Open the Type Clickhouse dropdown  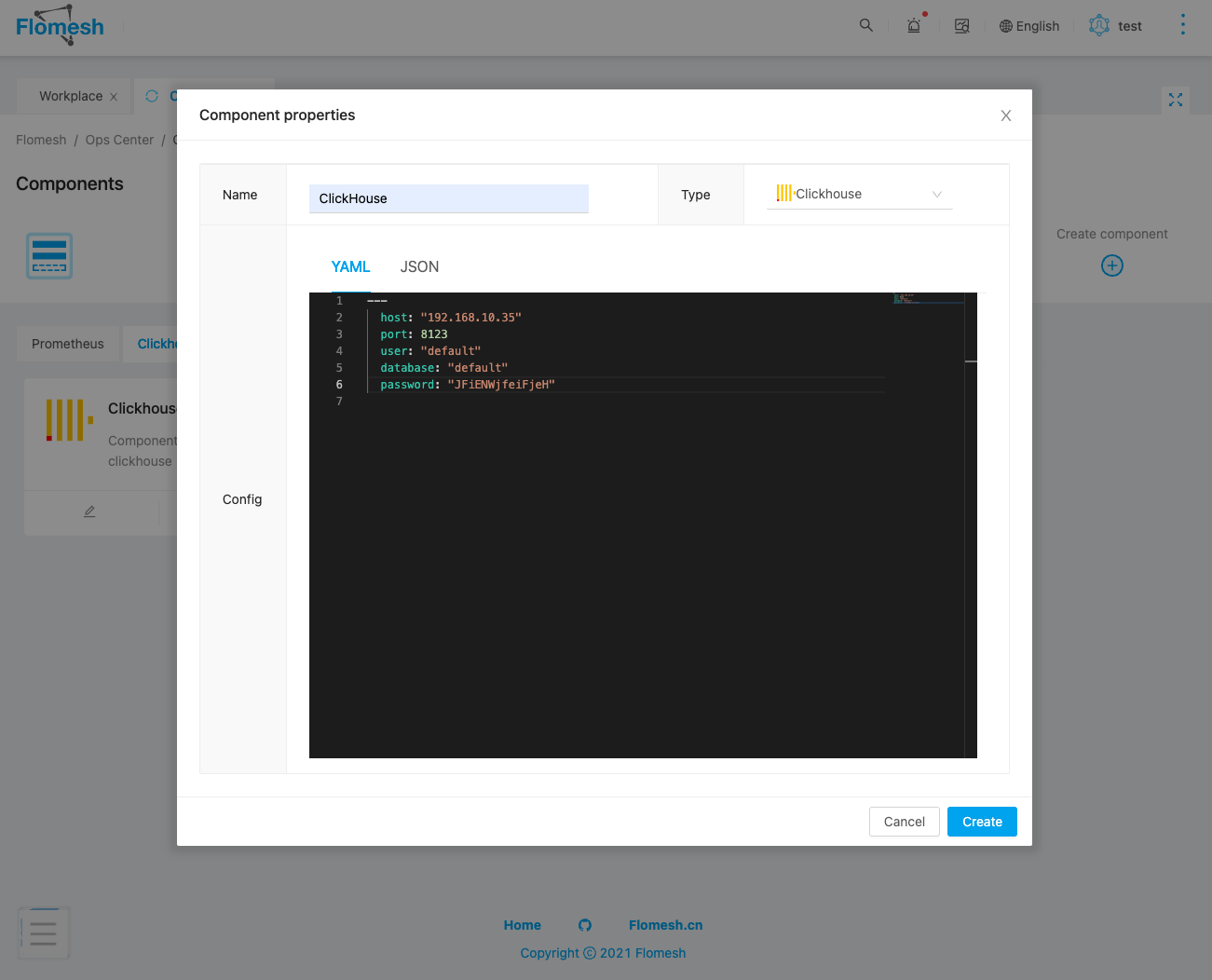coord(859,194)
